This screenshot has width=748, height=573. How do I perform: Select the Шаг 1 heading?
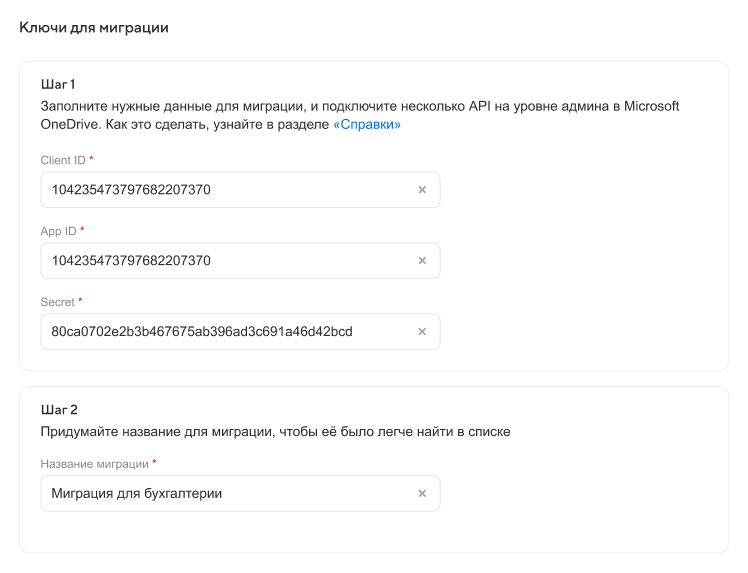click(58, 84)
